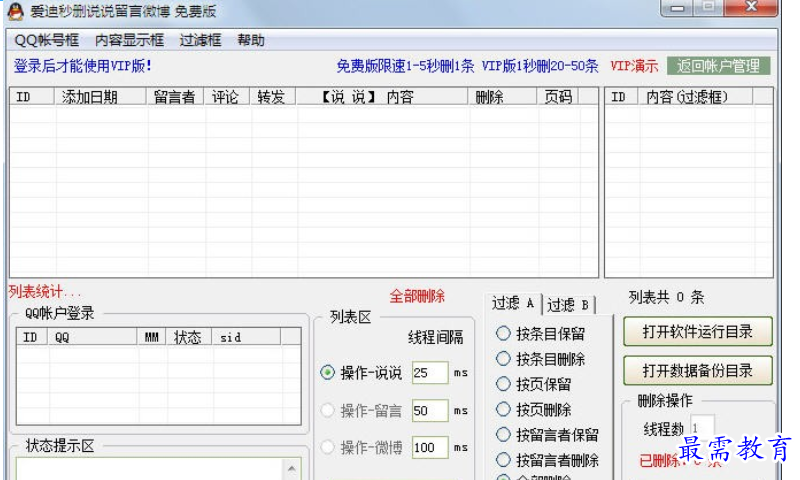
Task: Click the 列表统计 status text
Action: click(x=44, y=292)
